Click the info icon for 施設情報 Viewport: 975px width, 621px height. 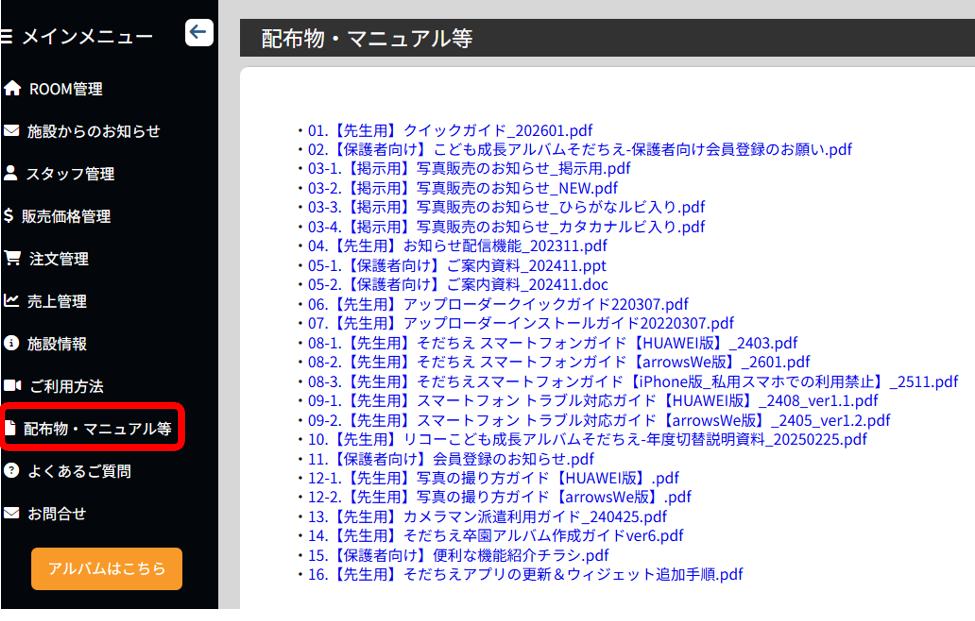(x=12, y=343)
